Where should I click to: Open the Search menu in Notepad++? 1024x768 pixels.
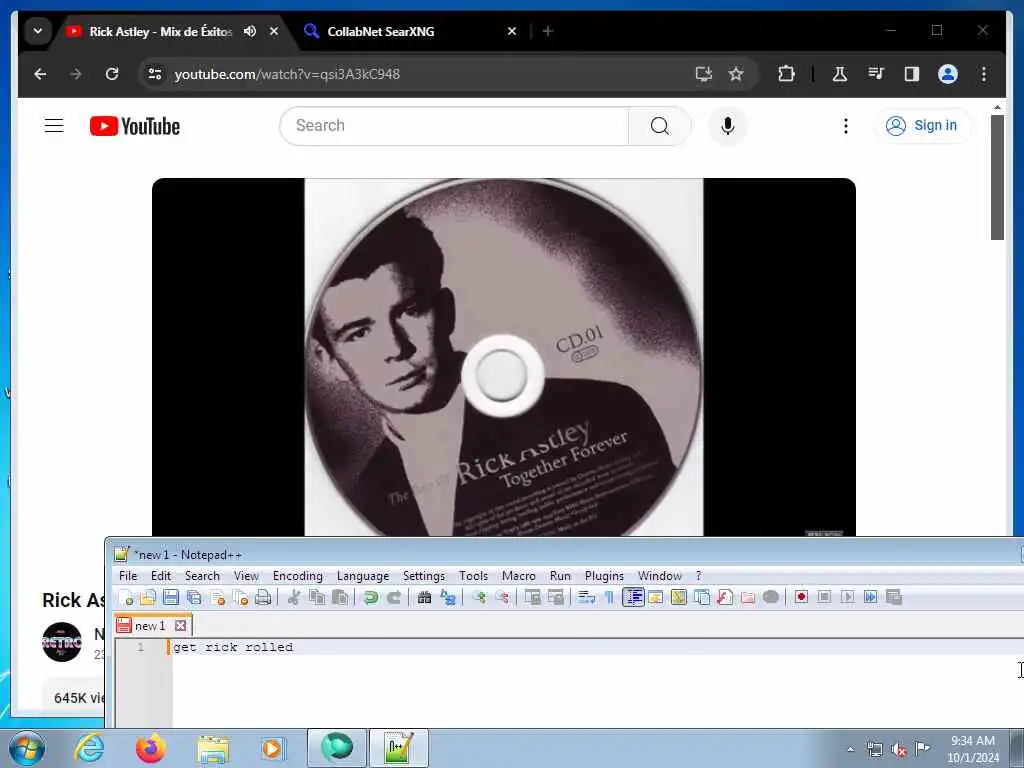pos(202,575)
